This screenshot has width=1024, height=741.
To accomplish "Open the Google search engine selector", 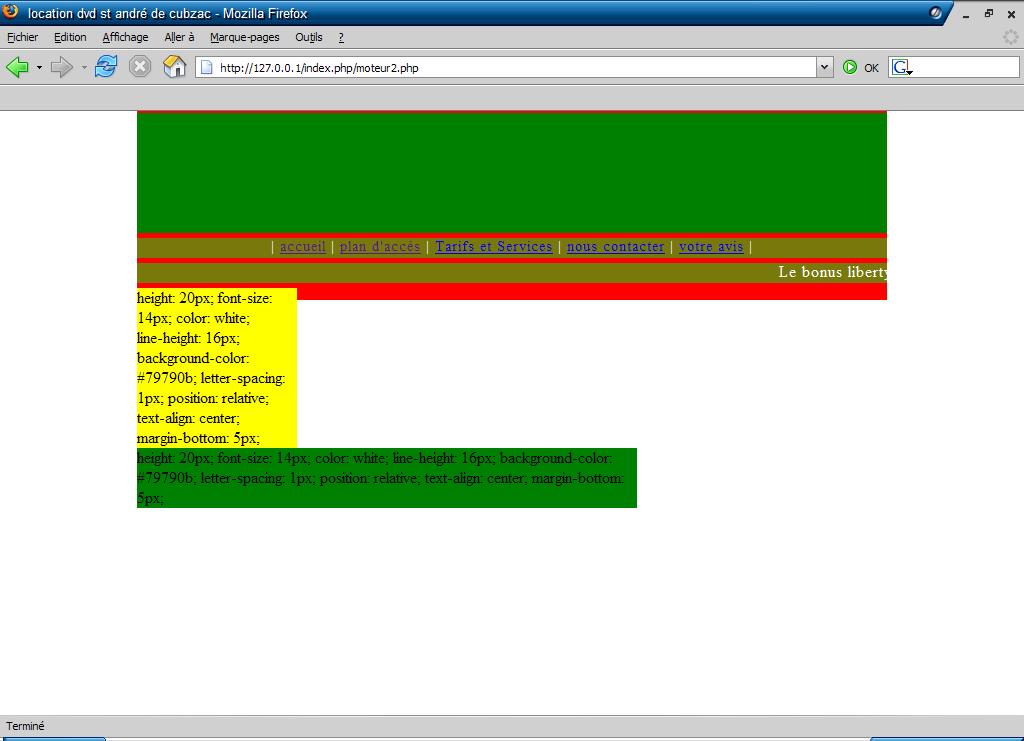I will (x=902, y=67).
